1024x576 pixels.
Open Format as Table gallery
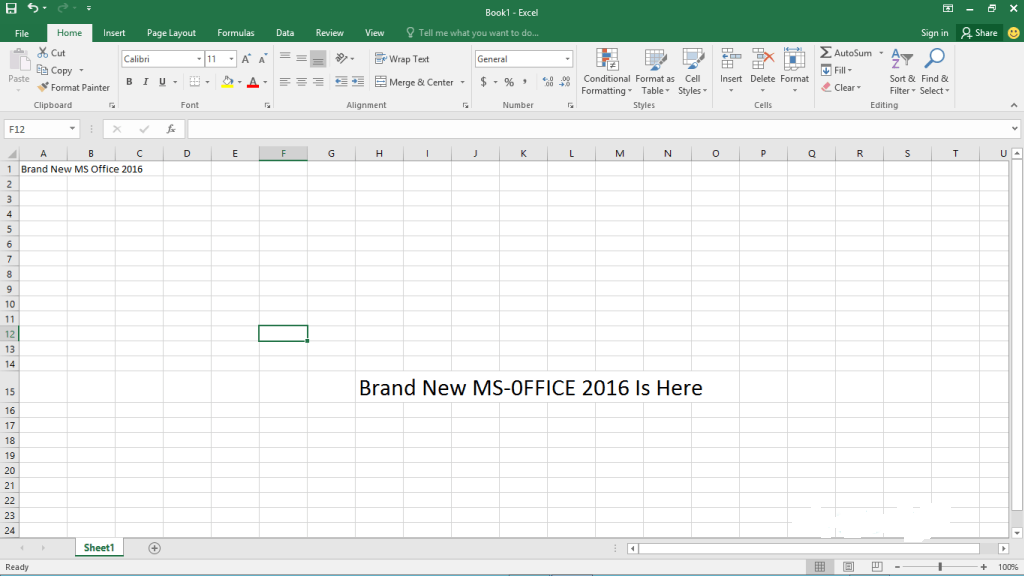[x=655, y=72]
